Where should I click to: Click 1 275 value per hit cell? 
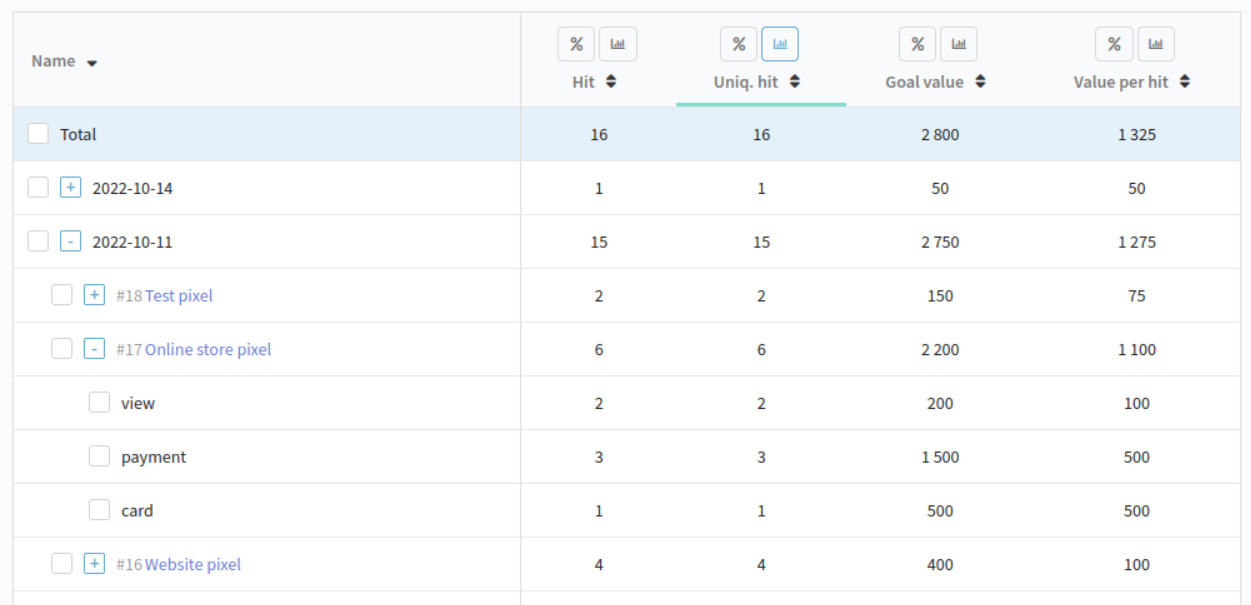(1137, 242)
